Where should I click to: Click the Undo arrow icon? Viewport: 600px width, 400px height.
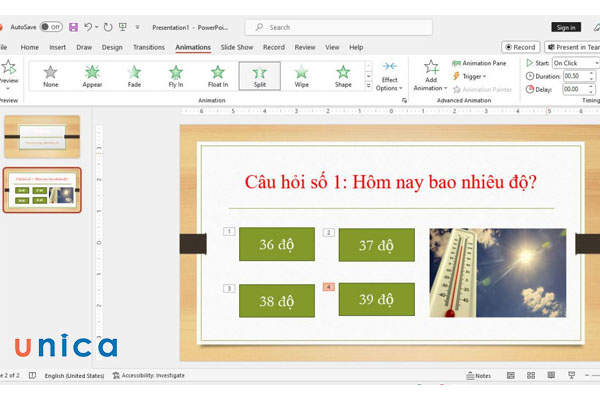(88, 27)
